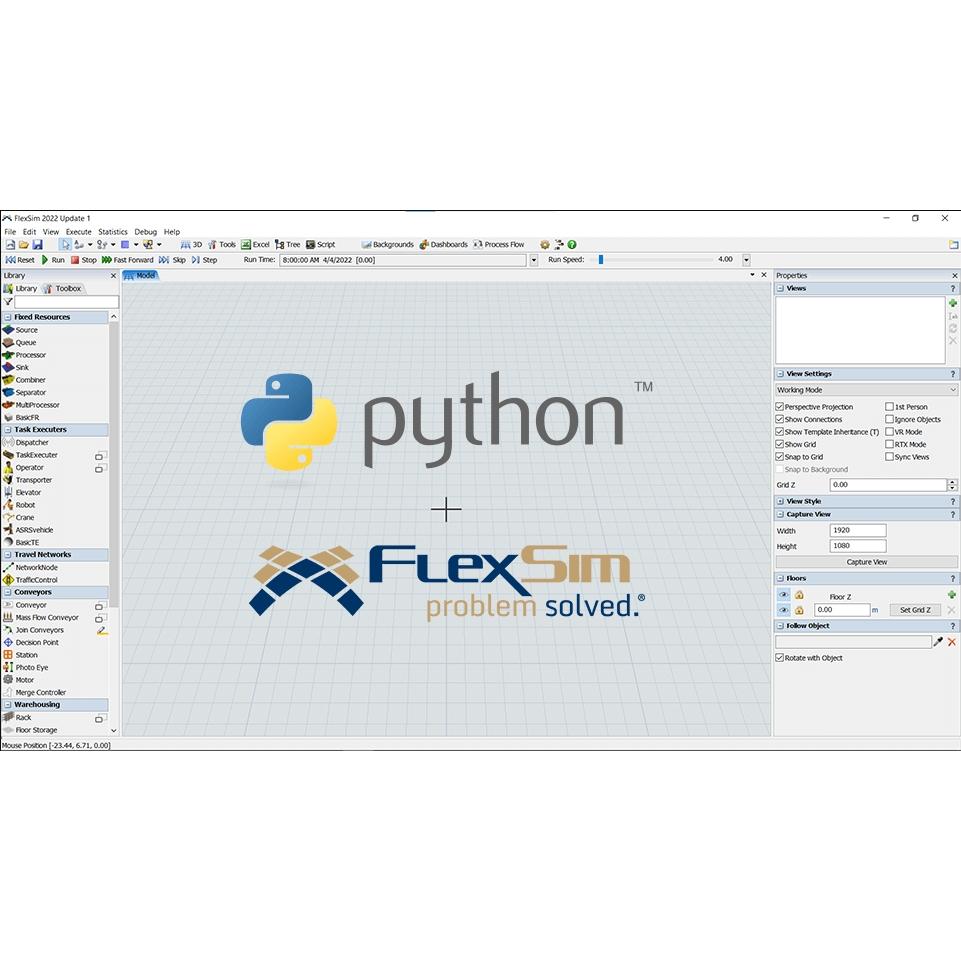Add a floor with green plus icon
Screen dimensions: 961x961
pos(951,594)
